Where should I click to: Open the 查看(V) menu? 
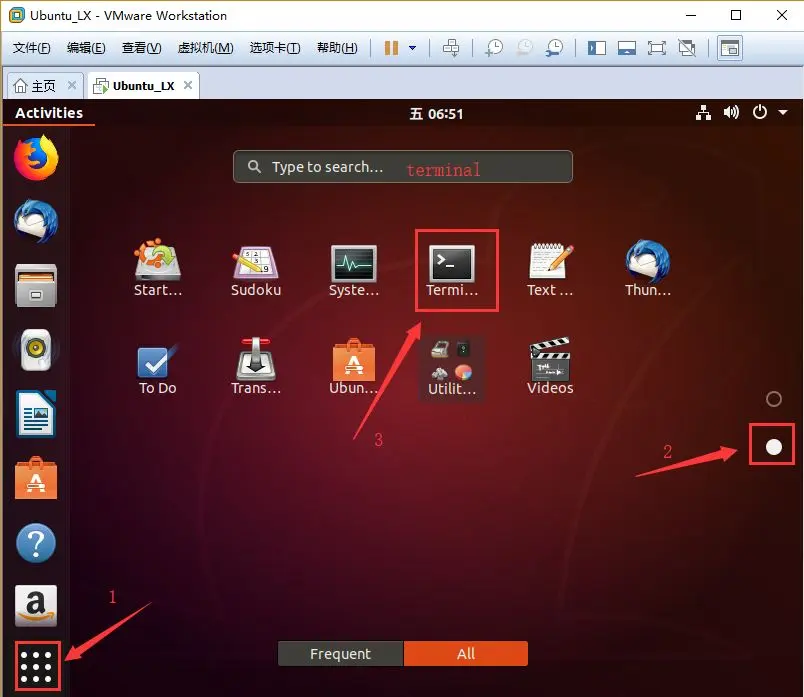[142, 48]
